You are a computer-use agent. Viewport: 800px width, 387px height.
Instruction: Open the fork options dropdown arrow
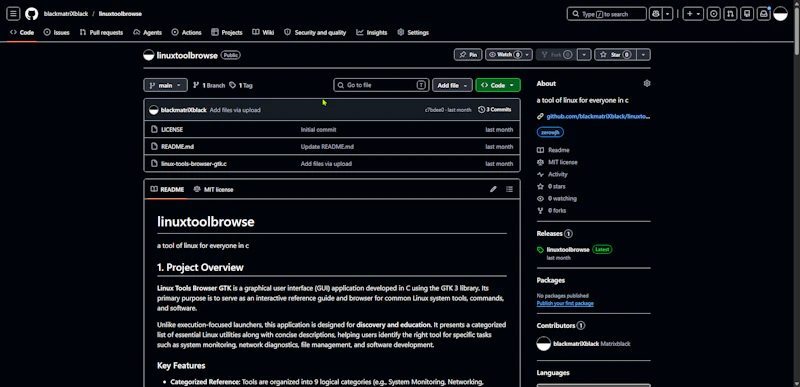pyautogui.click(x=585, y=55)
